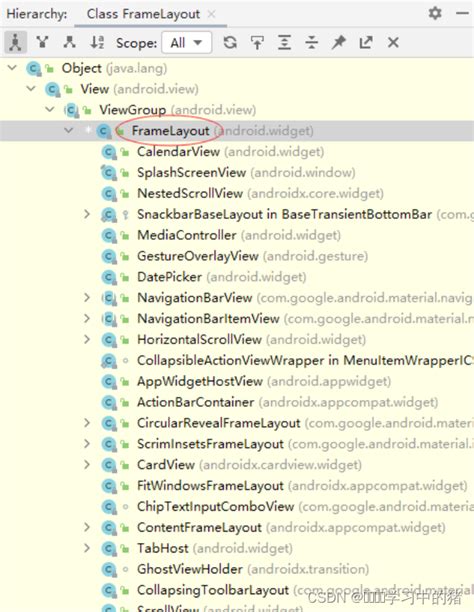Click the Collapse All icon
Screen dimensions: 474x612
(311, 42)
